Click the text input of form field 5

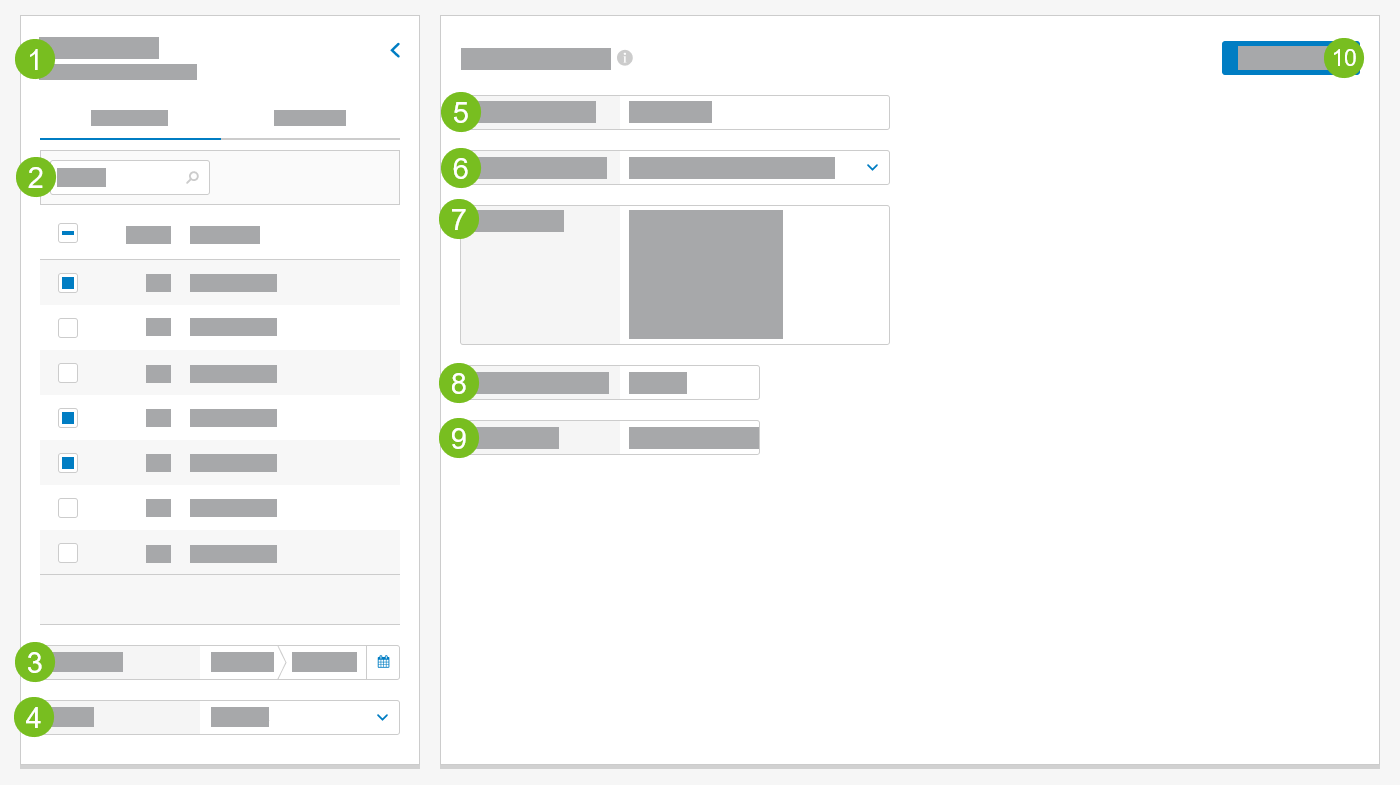(755, 112)
